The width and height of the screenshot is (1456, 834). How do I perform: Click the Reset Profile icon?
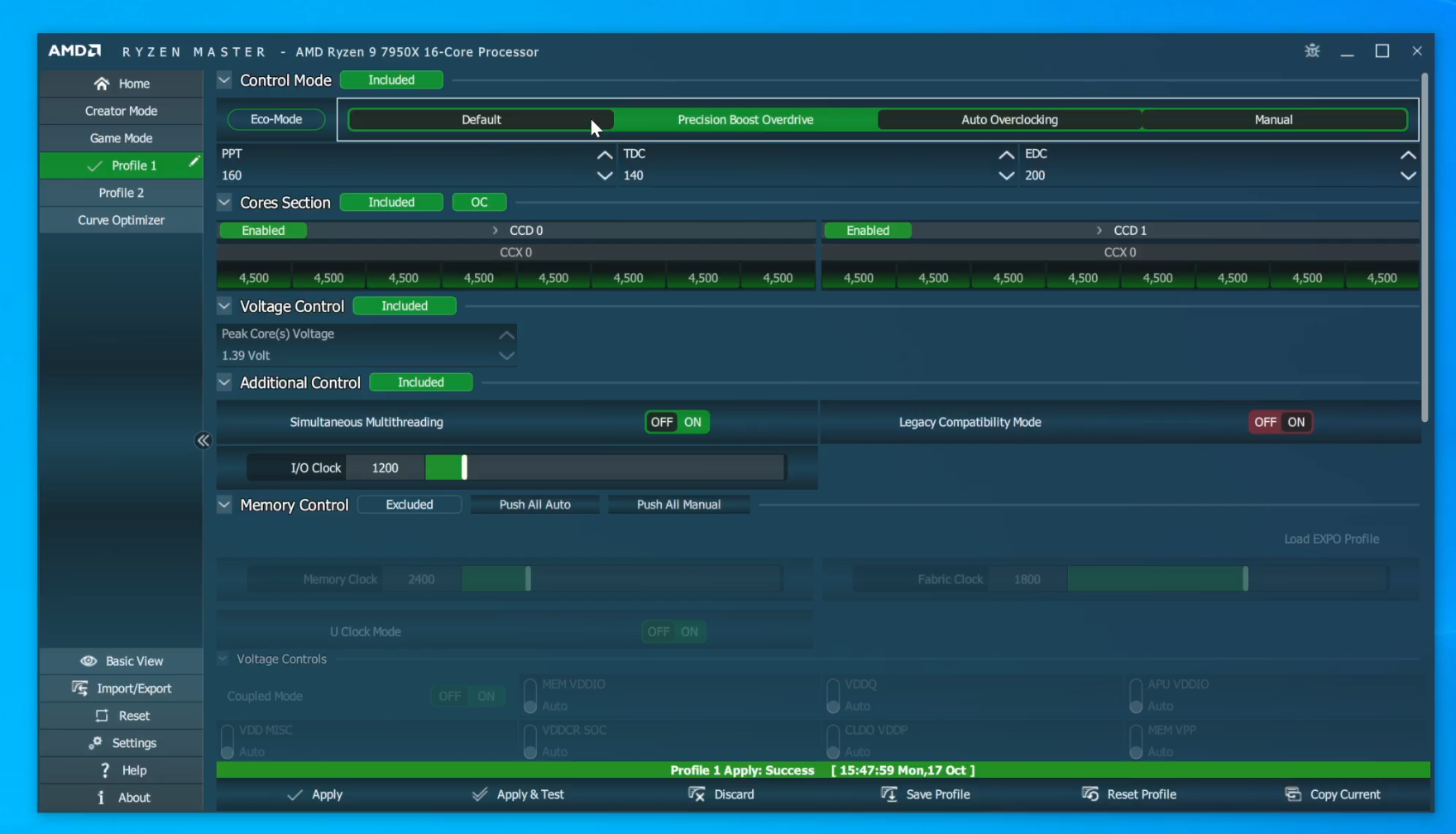1090,794
